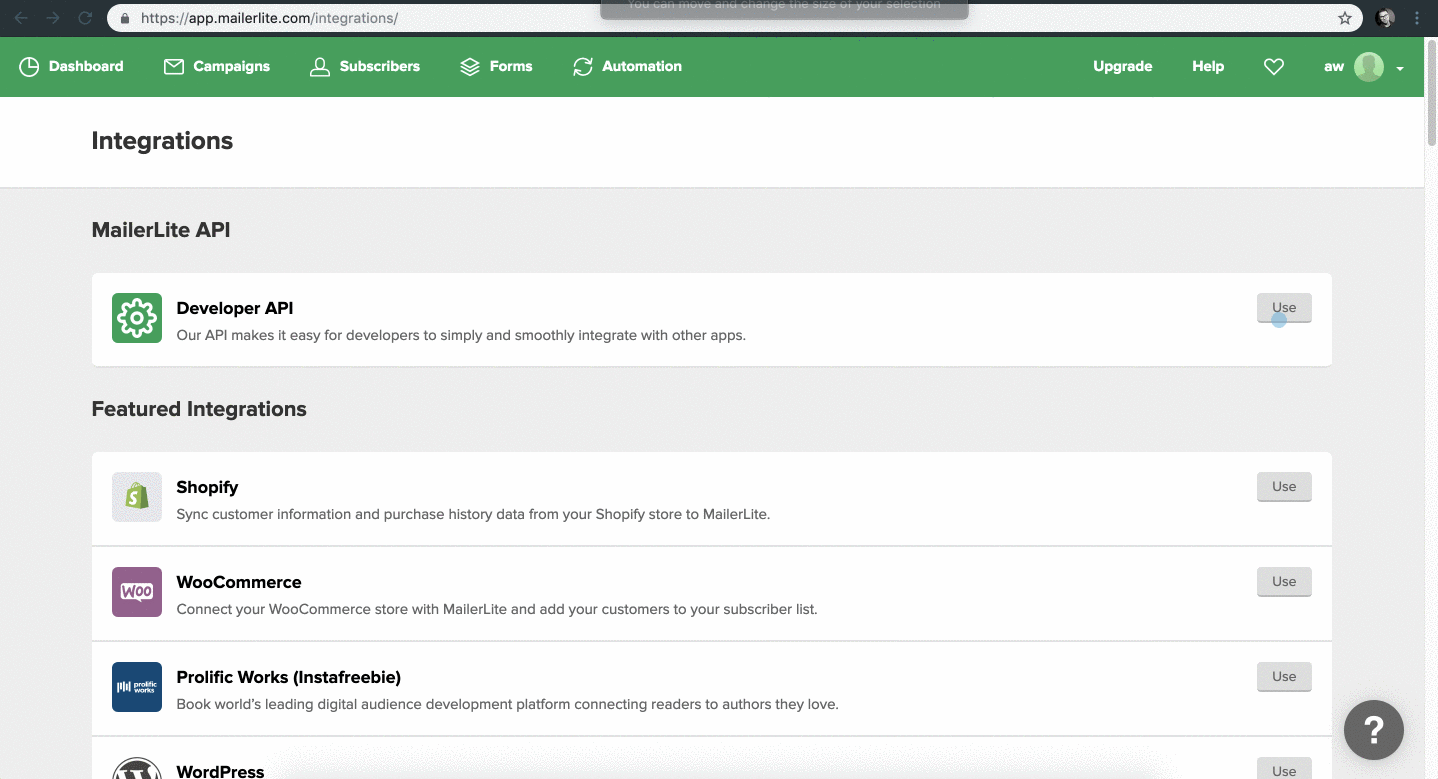Click the WooCommerce logo icon
Screen dimensions: 1438x779
pyautogui.click(x=137, y=592)
